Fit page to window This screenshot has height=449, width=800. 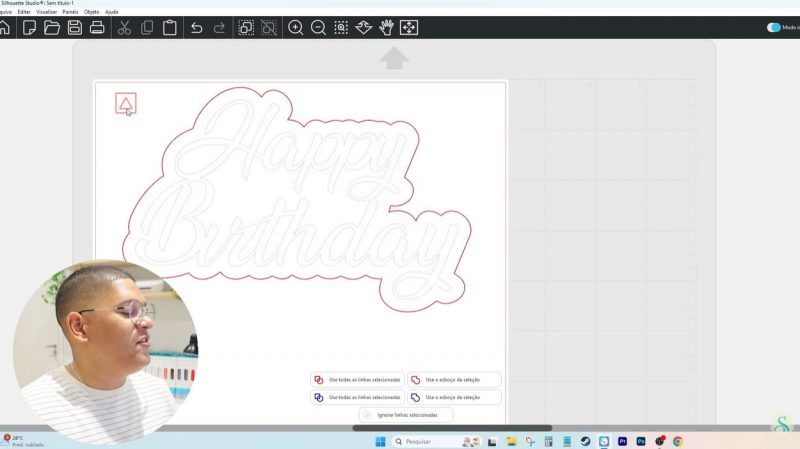point(409,28)
